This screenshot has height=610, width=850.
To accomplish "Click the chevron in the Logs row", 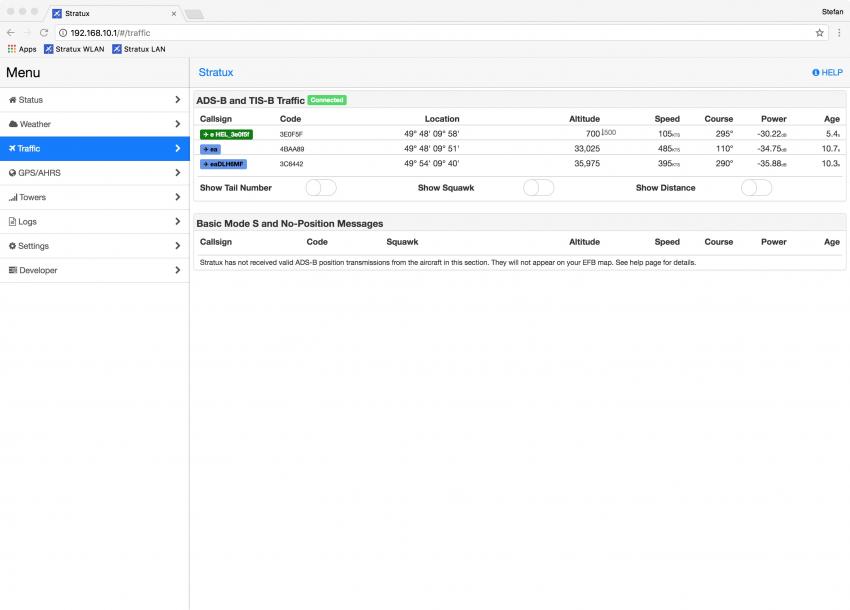I will click(x=178, y=221).
